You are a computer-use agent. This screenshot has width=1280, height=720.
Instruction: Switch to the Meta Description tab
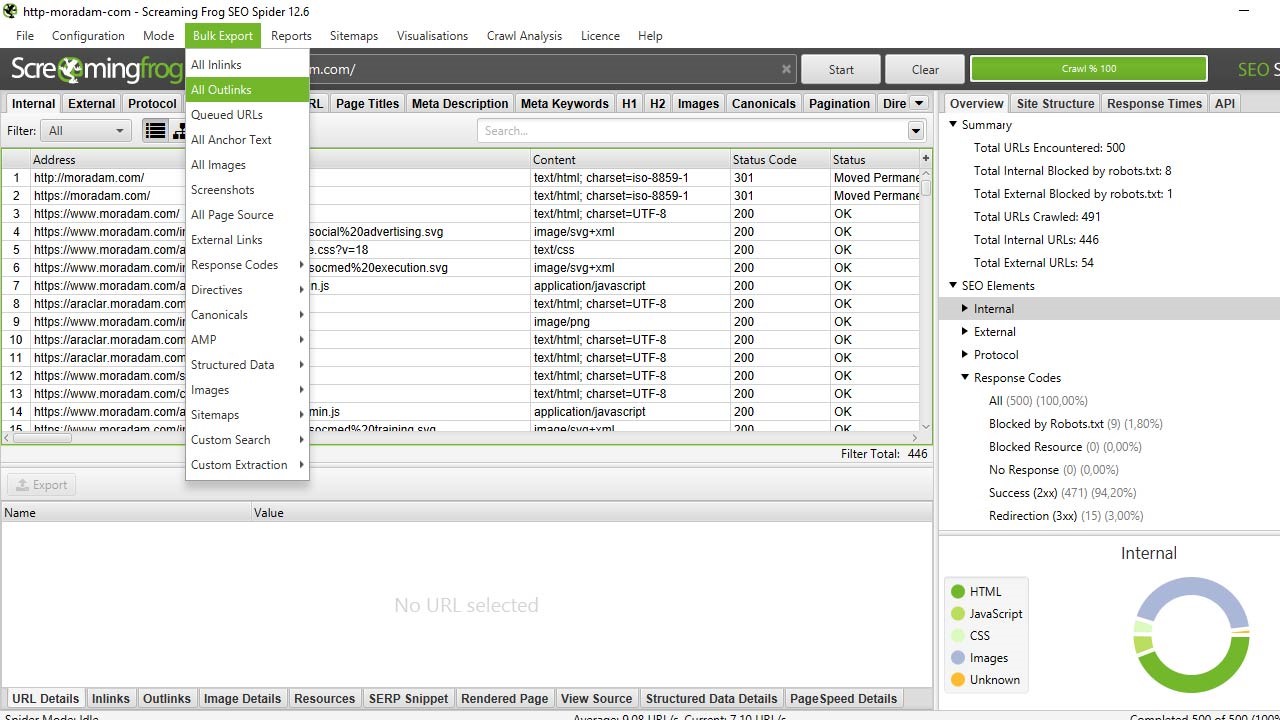pos(460,104)
